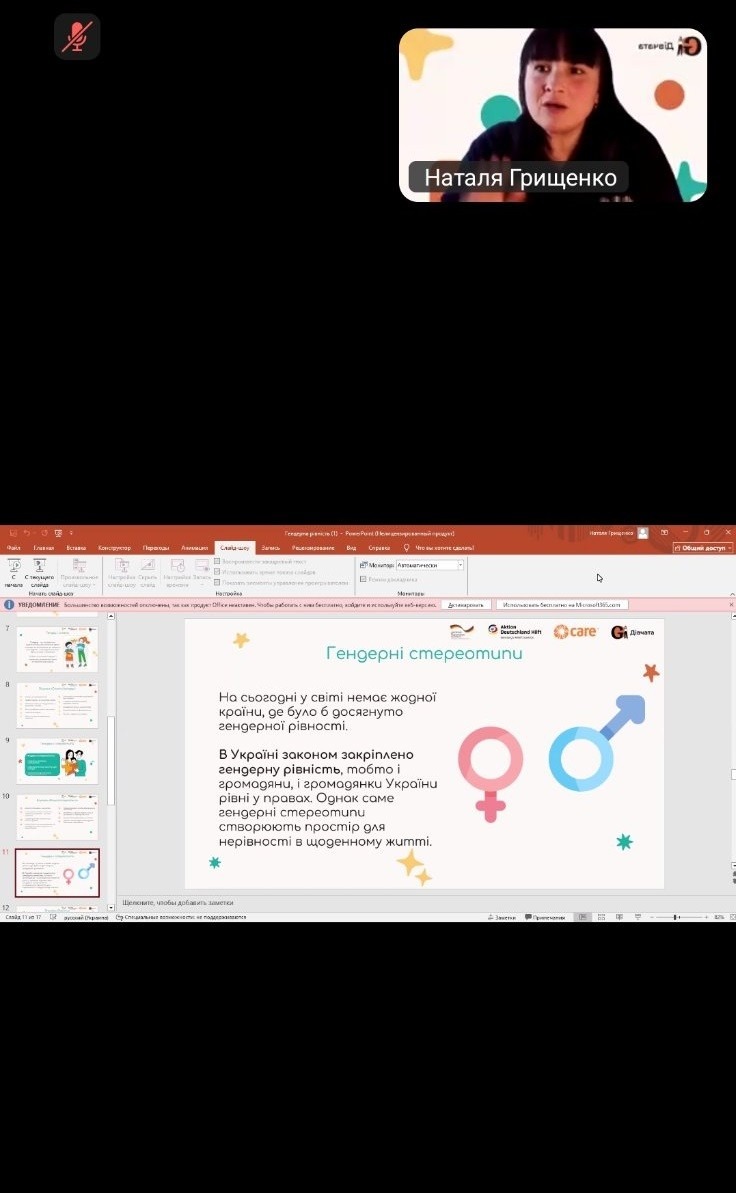
Task: Click 'Использовать бесплатно на Microsoft365.com' button
Action: coord(562,605)
